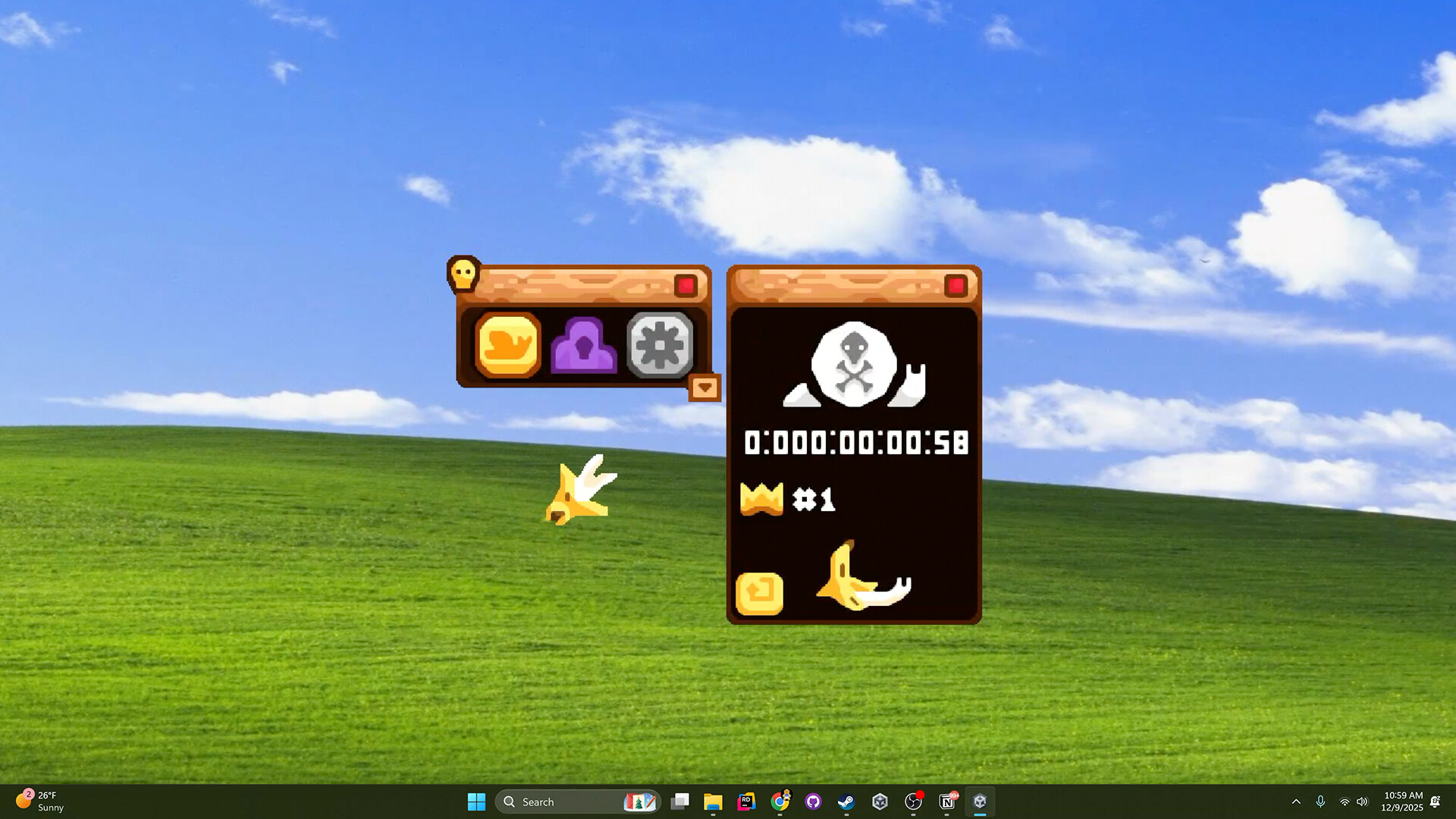Select the yellow bird icon in the toolbar
Viewport: 1456px width, 819px height.
coord(507,345)
